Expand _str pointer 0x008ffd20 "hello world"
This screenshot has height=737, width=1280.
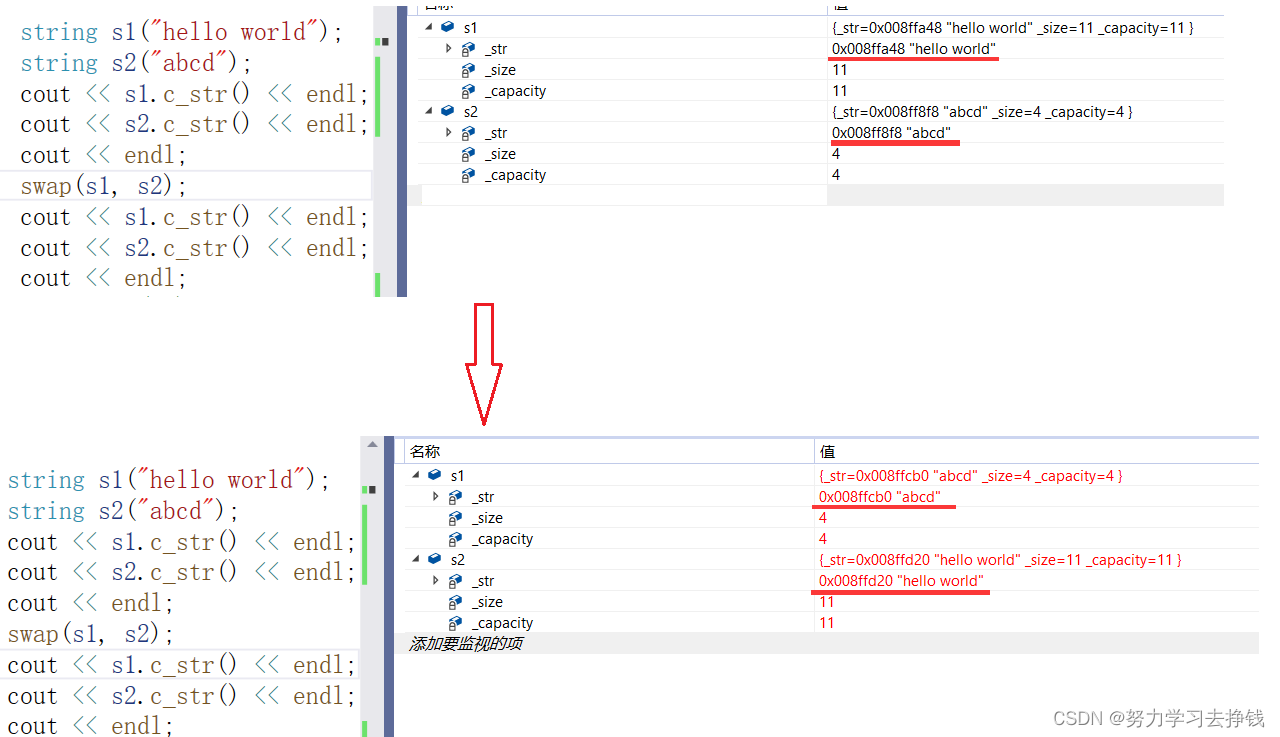pos(436,581)
